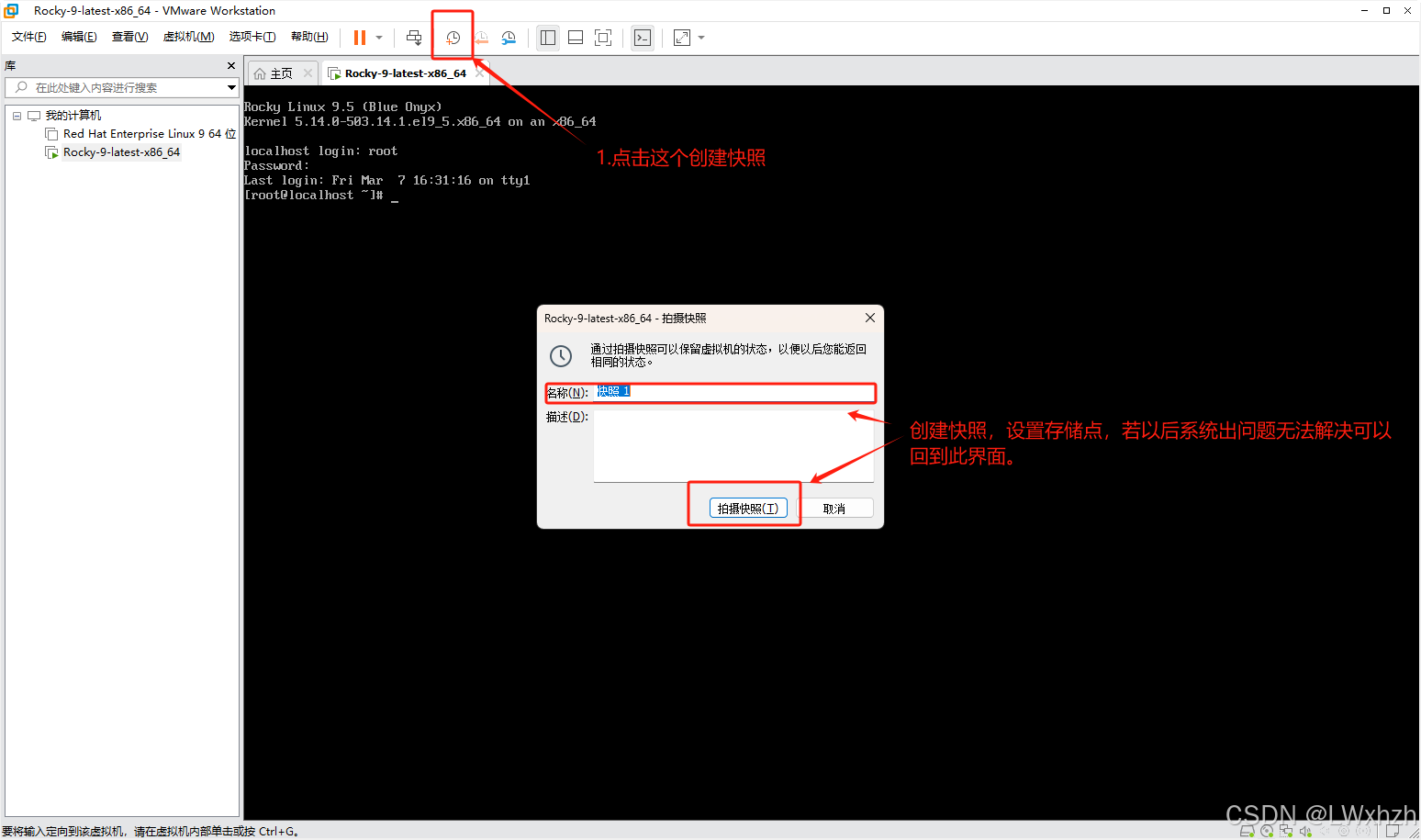Click the 描述(D) description text area

(733, 445)
